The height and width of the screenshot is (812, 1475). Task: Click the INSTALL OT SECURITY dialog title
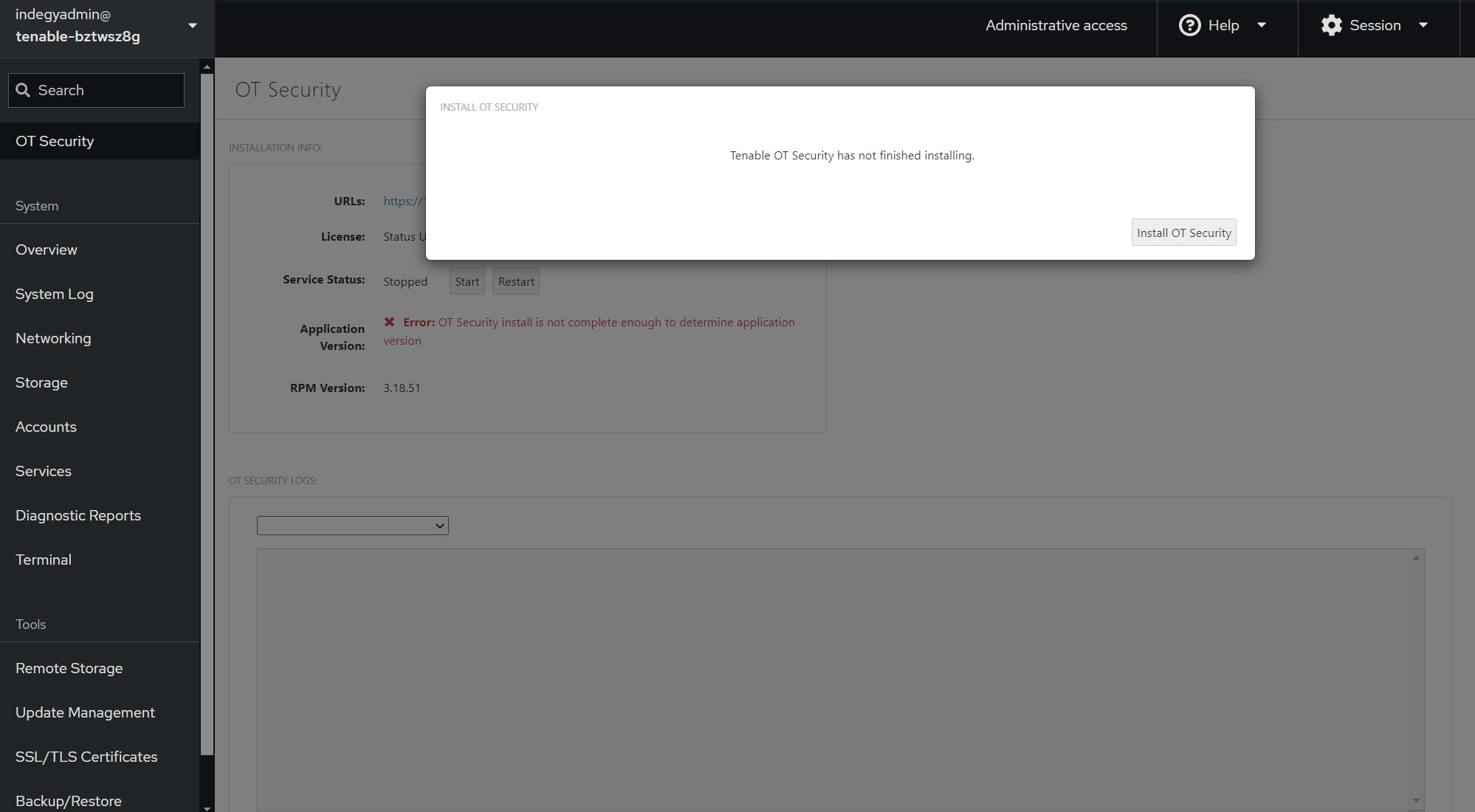[489, 107]
